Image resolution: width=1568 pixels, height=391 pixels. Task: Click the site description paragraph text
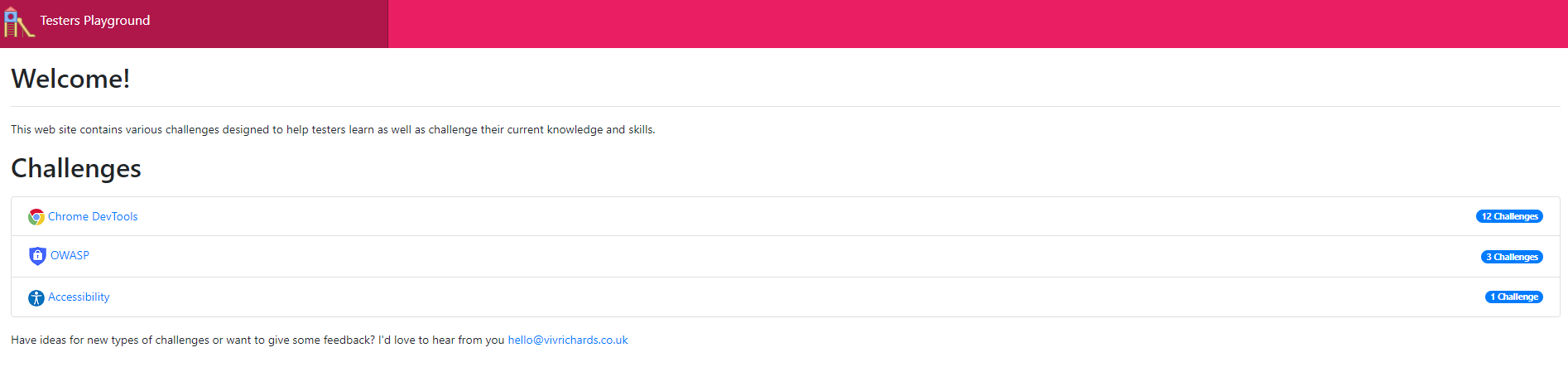333,129
